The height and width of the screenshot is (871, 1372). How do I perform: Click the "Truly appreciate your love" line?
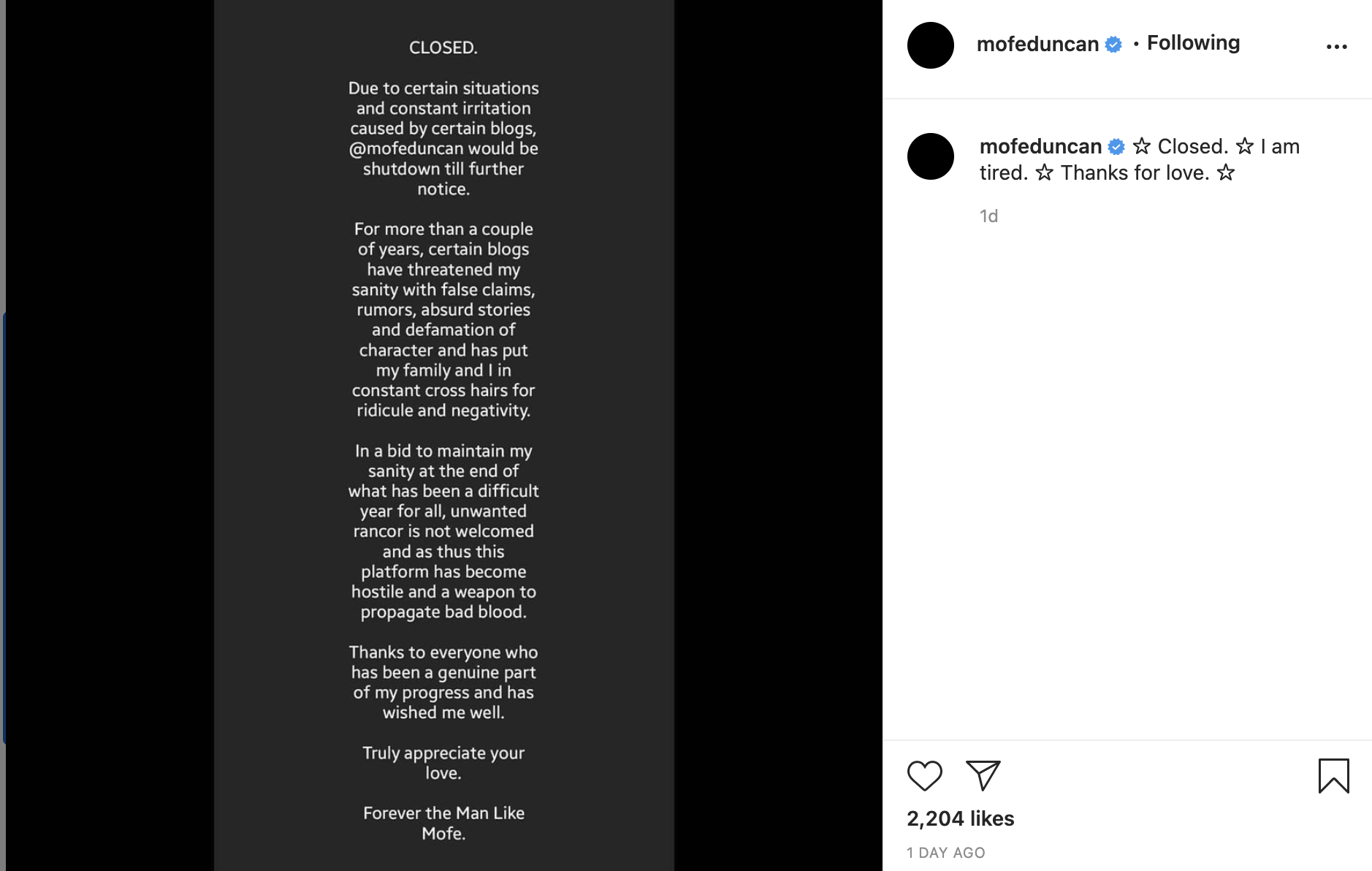tap(443, 762)
